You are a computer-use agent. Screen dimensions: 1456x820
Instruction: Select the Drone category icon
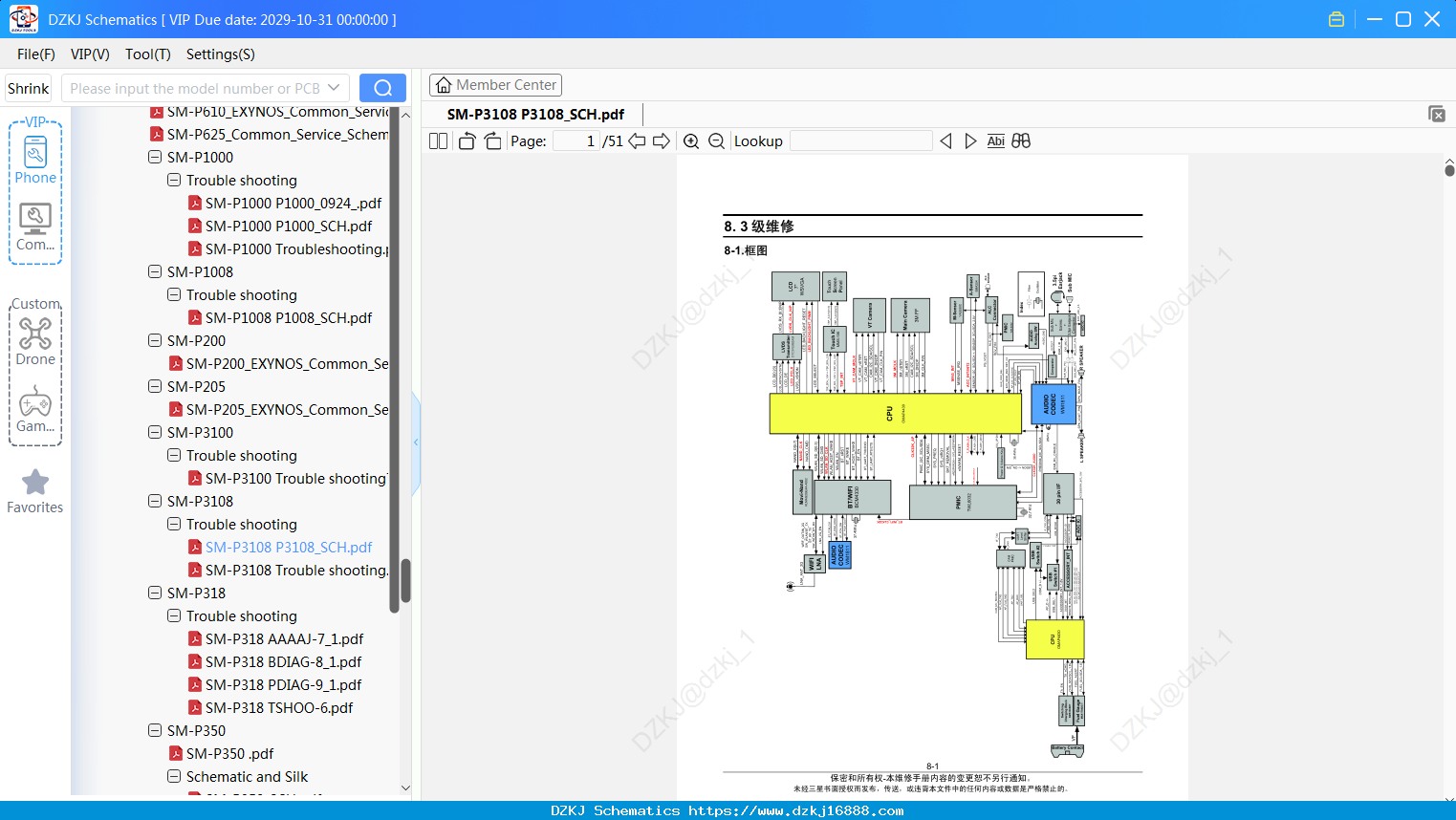35,341
